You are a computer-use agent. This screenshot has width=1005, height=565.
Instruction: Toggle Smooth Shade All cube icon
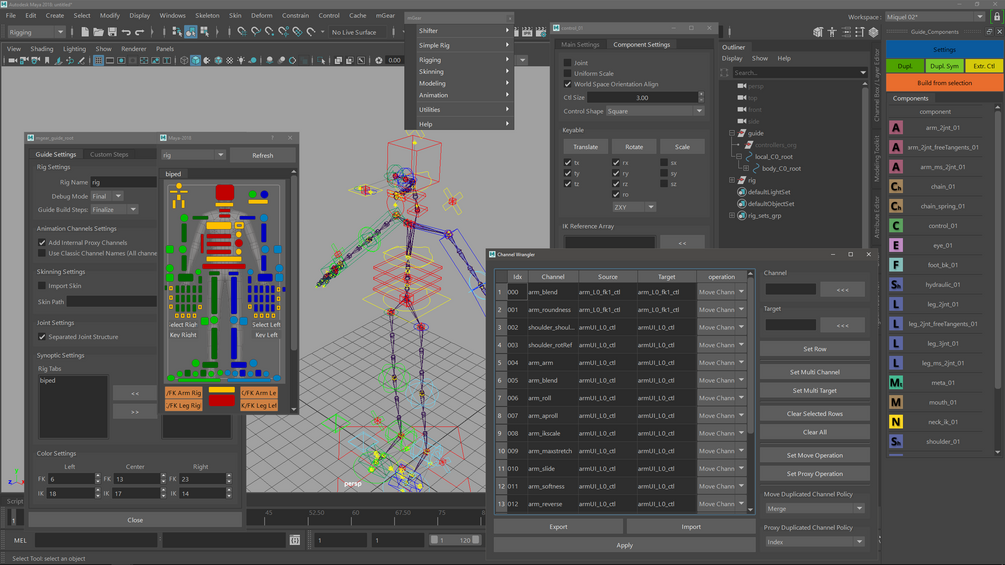[195, 60]
